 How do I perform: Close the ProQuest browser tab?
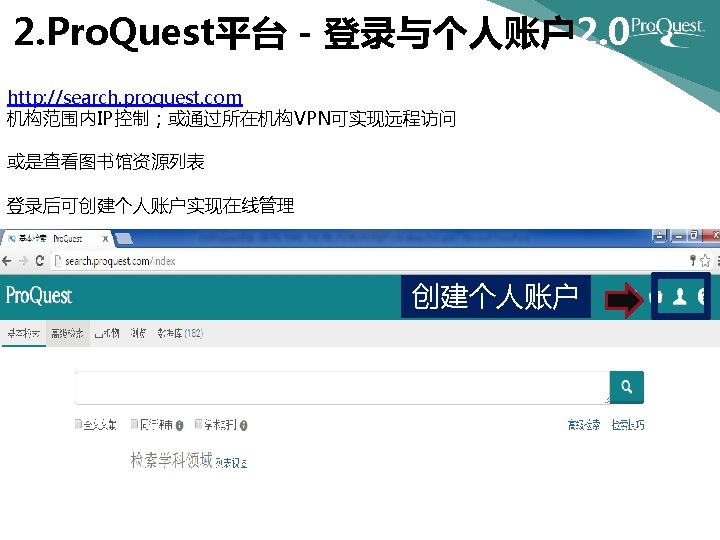pos(105,239)
